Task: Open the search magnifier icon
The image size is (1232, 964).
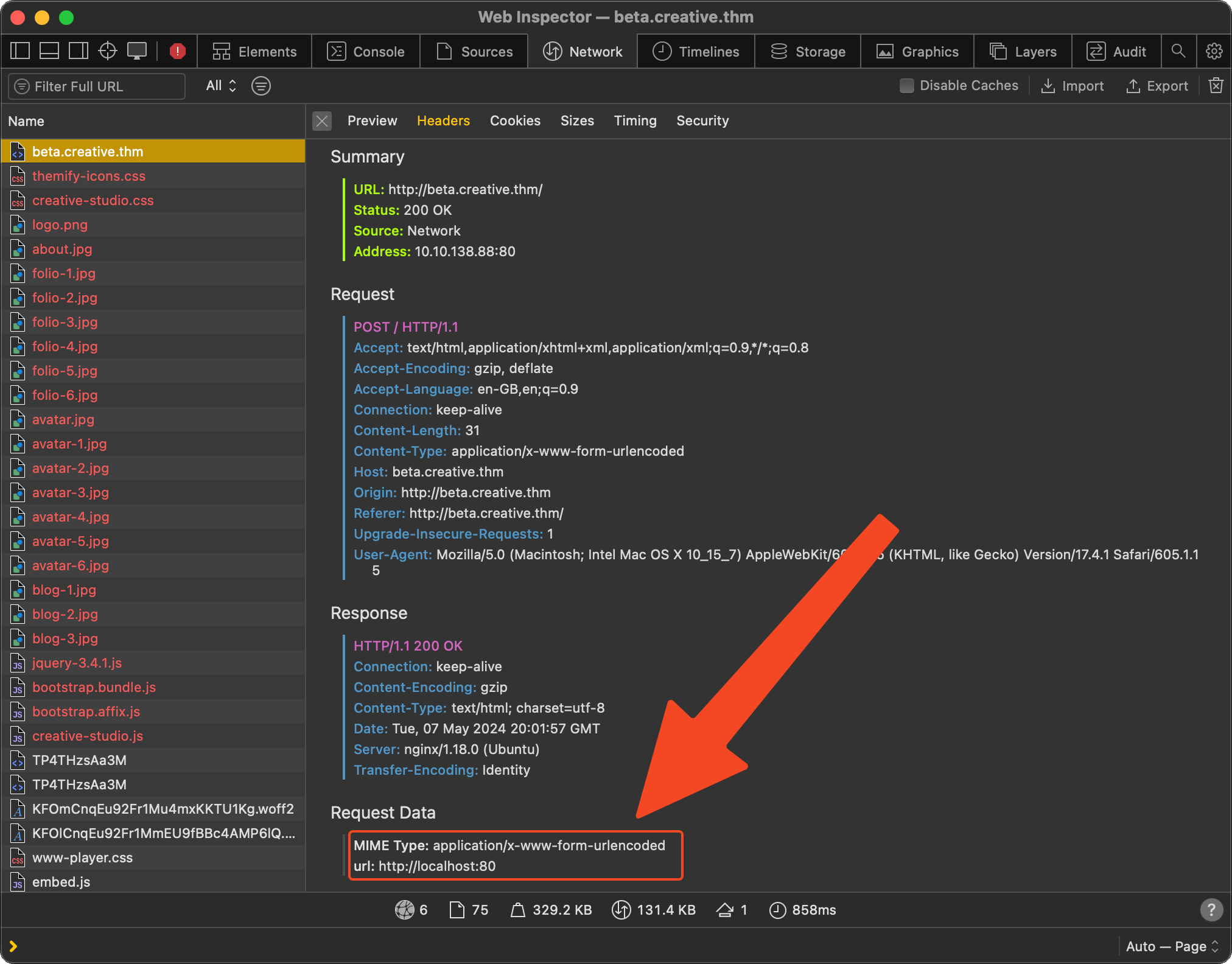Action: point(1178,51)
